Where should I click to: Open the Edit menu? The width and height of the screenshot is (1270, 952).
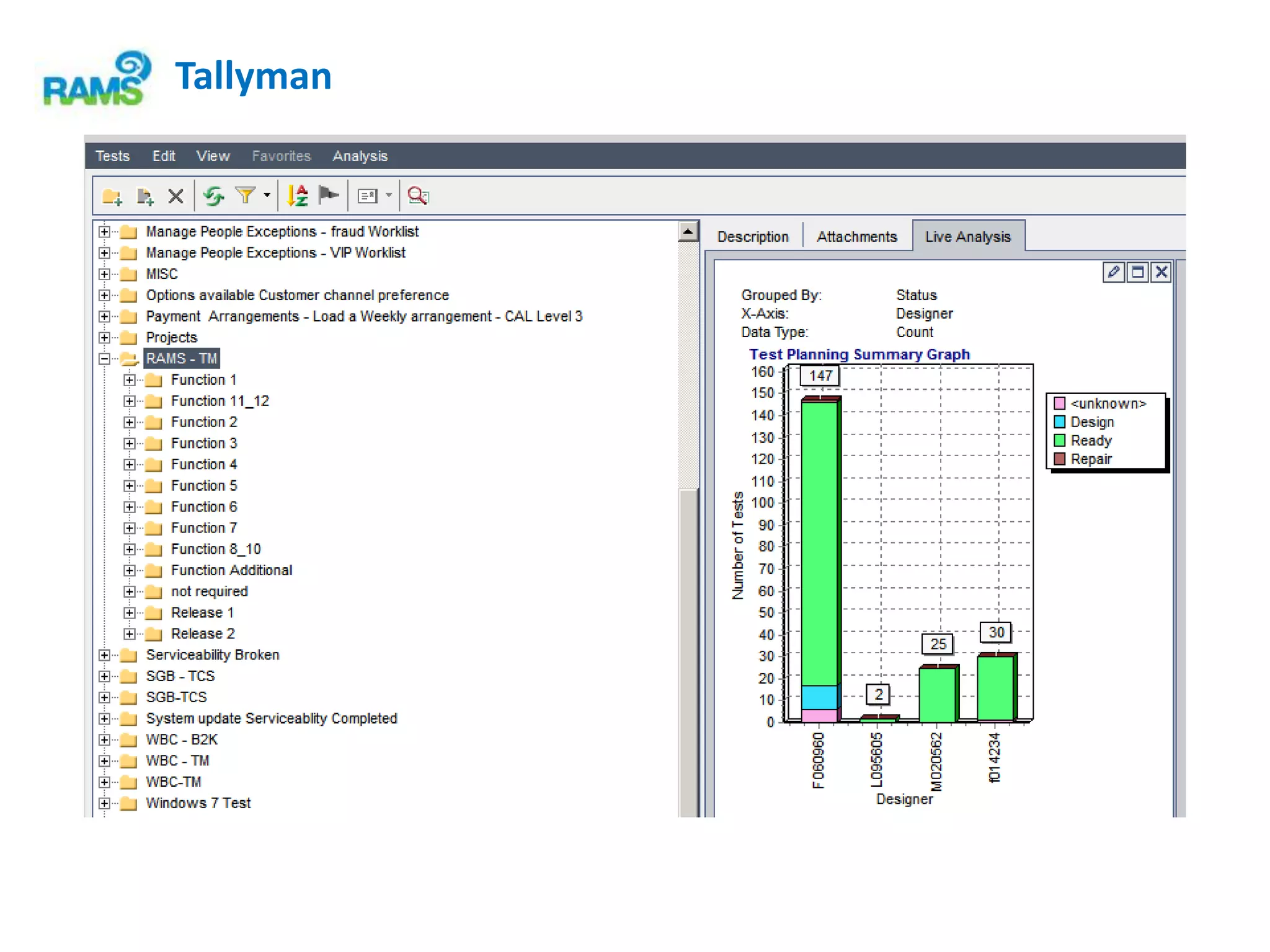point(164,156)
